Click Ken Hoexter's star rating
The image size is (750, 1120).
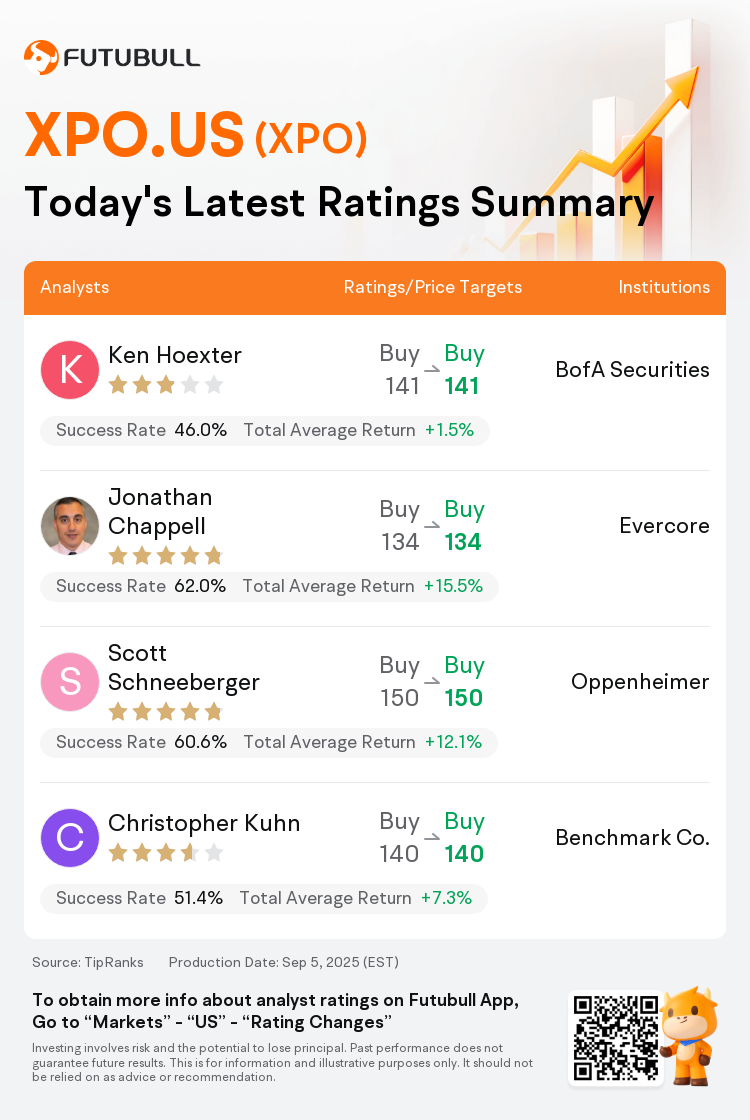tap(166, 386)
